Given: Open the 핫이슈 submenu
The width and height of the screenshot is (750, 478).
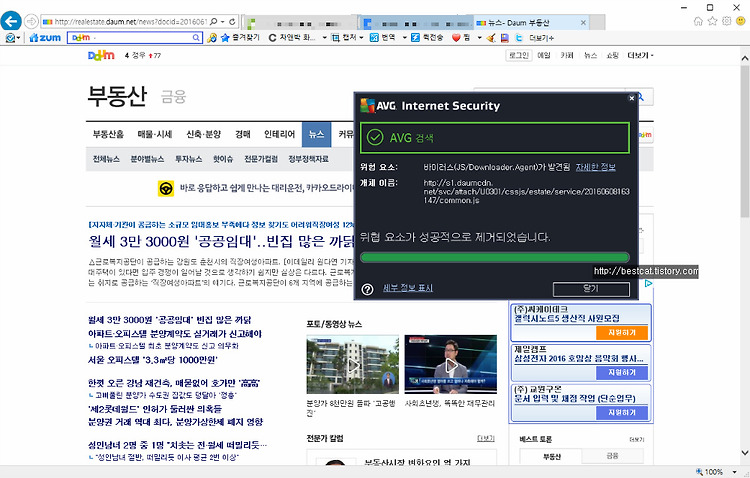Looking at the screenshot, I should point(223,159).
